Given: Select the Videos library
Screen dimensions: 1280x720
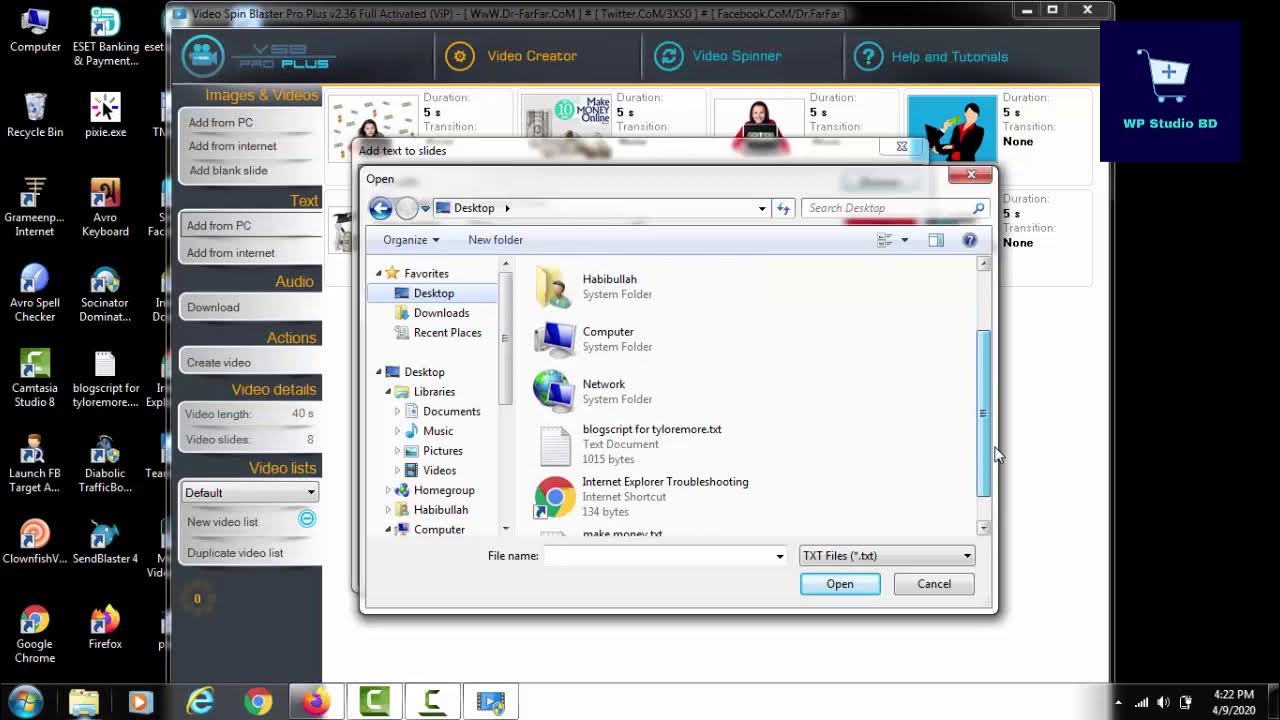Looking at the screenshot, I should (439, 470).
